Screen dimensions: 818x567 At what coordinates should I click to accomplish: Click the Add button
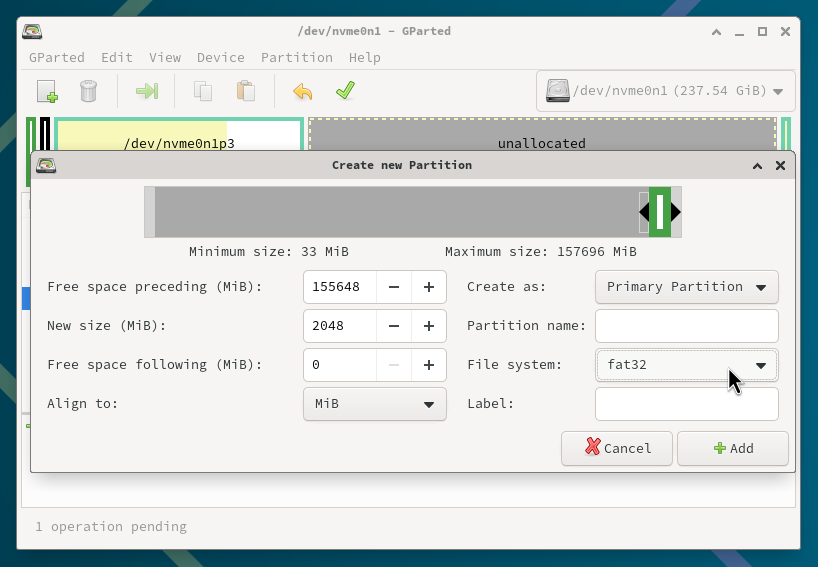(x=733, y=448)
